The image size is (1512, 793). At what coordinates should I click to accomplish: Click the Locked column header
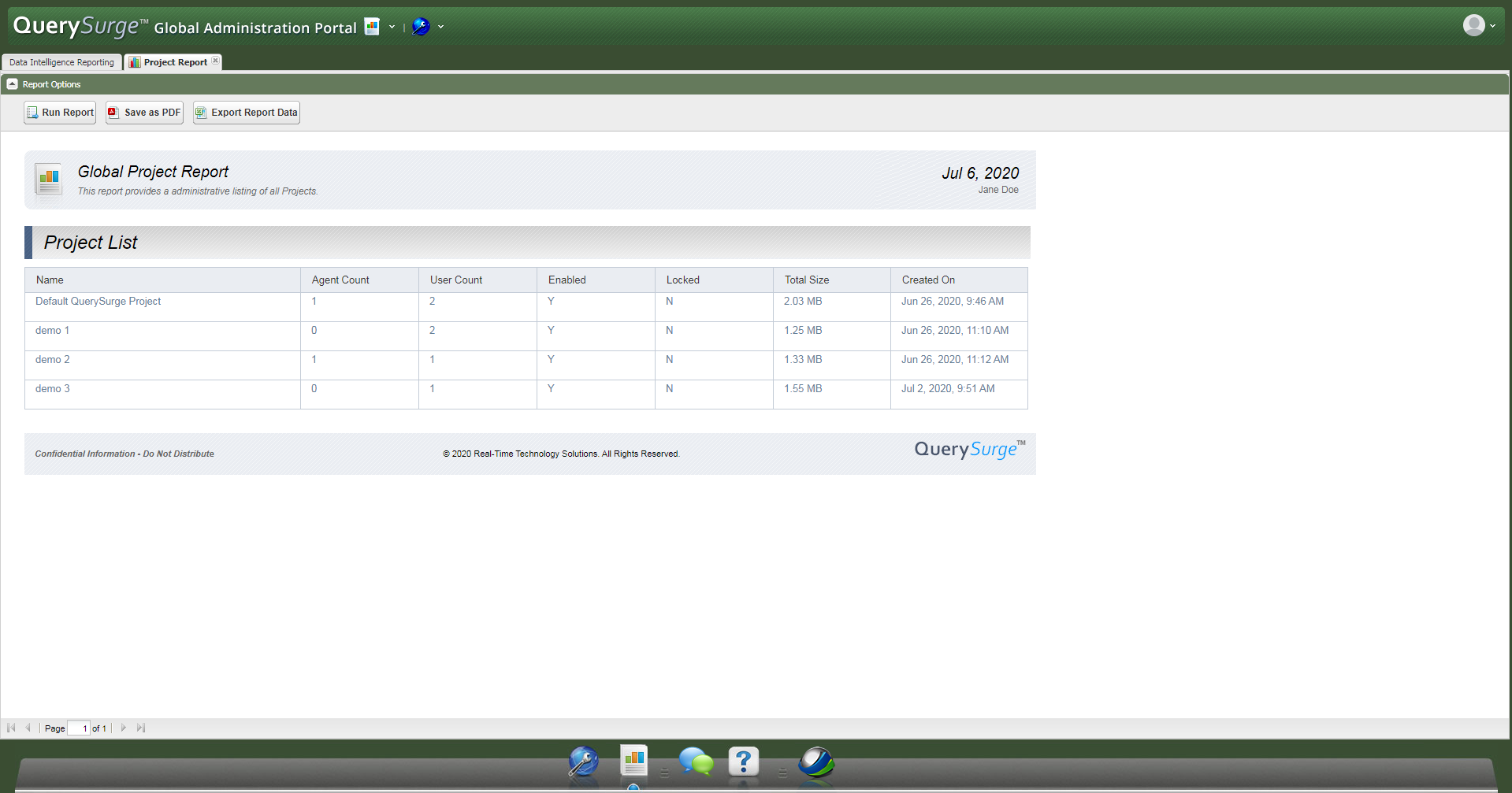click(x=714, y=280)
